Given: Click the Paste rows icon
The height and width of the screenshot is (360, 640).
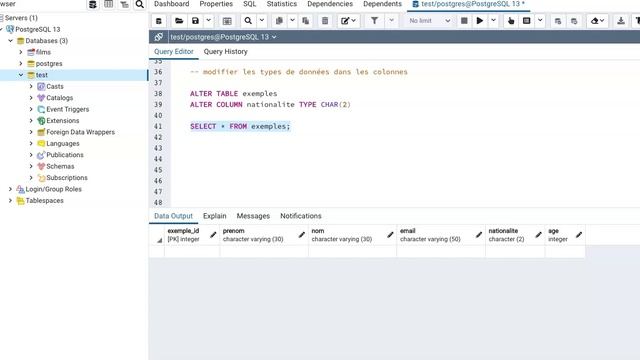Looking at the screenshot, I should pyautogui.click(x=305, y=21).
